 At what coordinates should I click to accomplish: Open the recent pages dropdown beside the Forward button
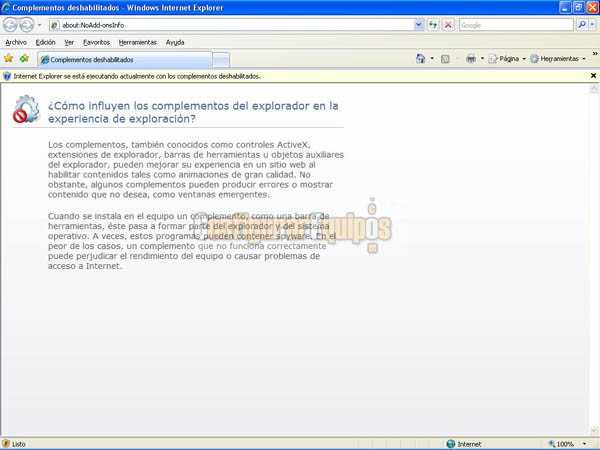pos(39,25)
